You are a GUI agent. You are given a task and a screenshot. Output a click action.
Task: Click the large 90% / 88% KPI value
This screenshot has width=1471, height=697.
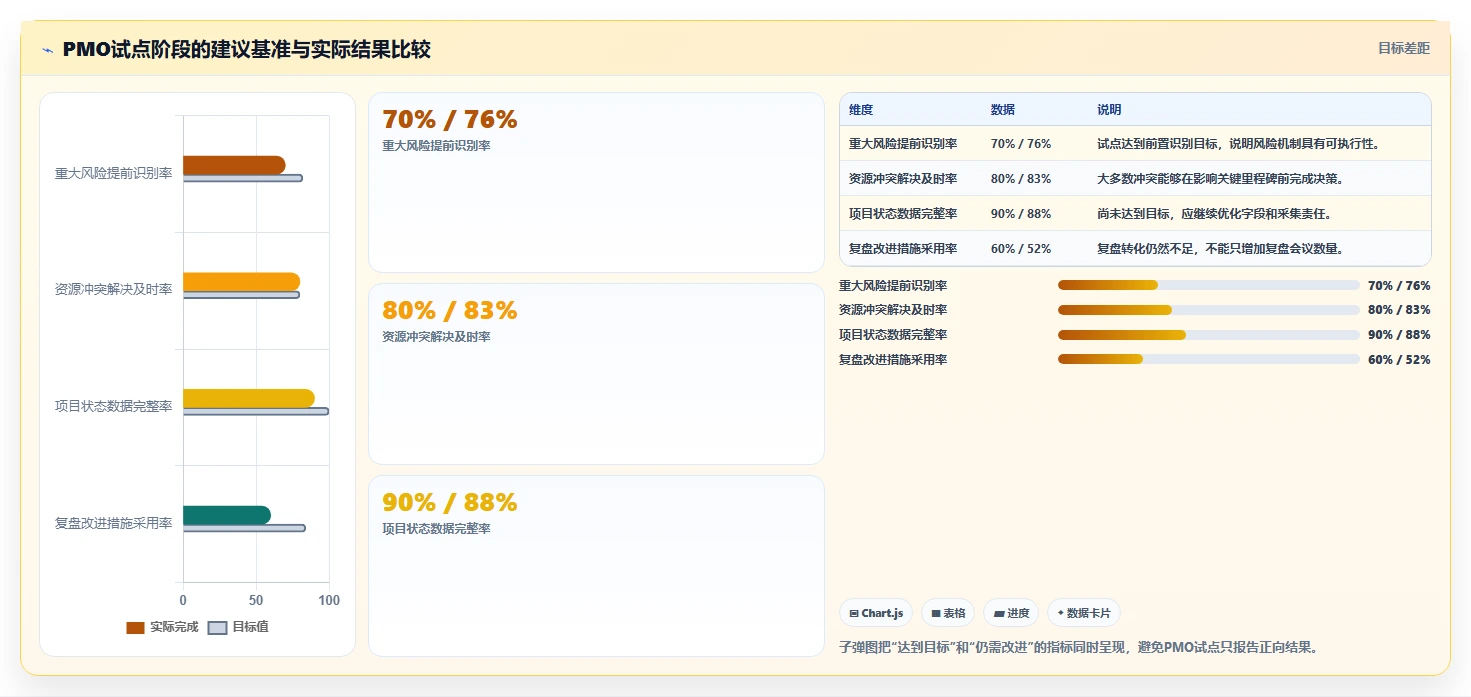(450, 502)
